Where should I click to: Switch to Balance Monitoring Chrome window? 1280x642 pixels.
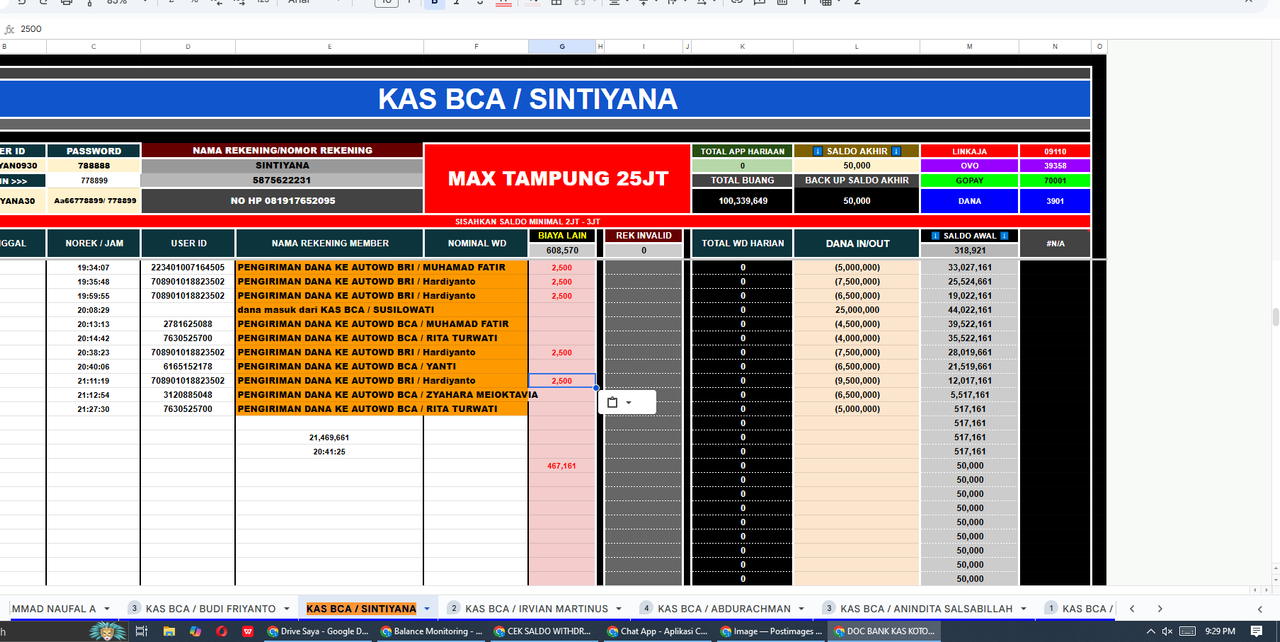(x=431, y=631)
